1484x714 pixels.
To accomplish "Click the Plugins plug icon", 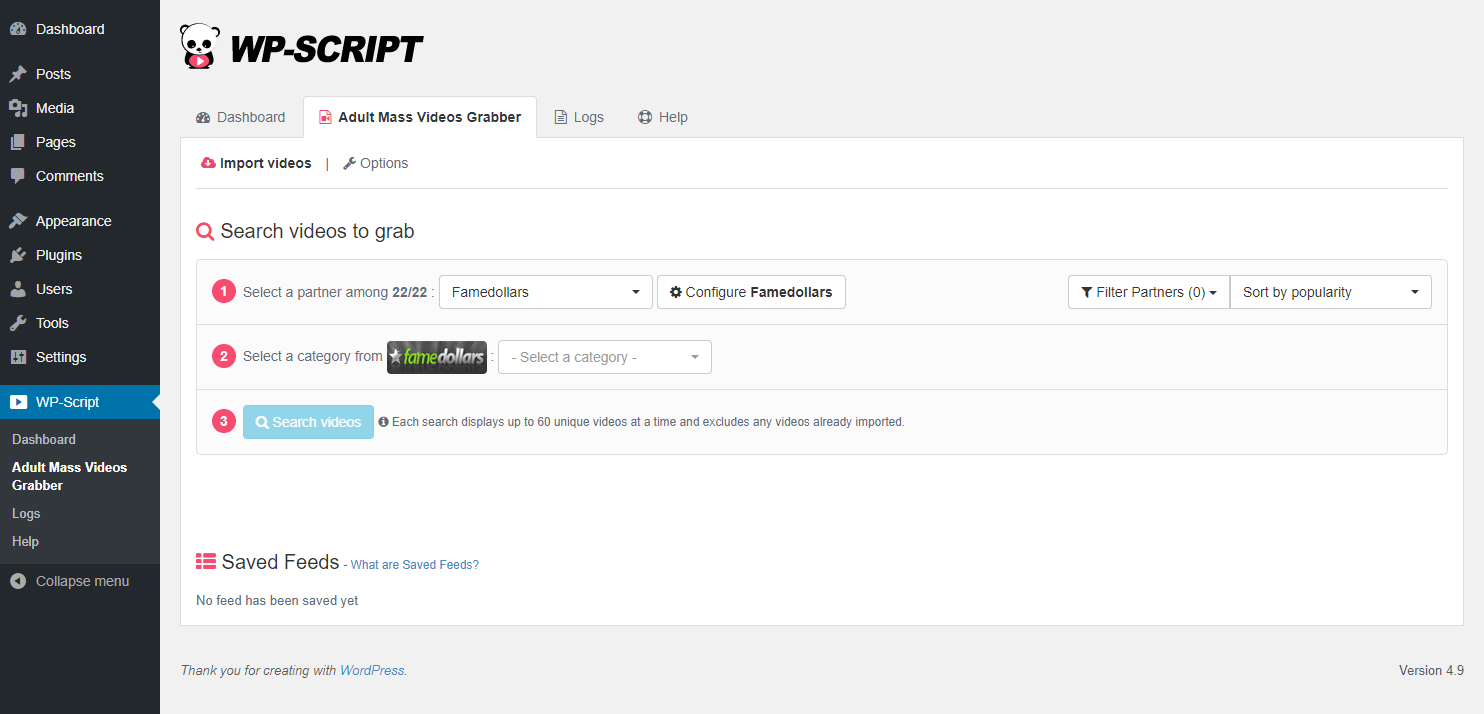I will (x=18, y=255).
